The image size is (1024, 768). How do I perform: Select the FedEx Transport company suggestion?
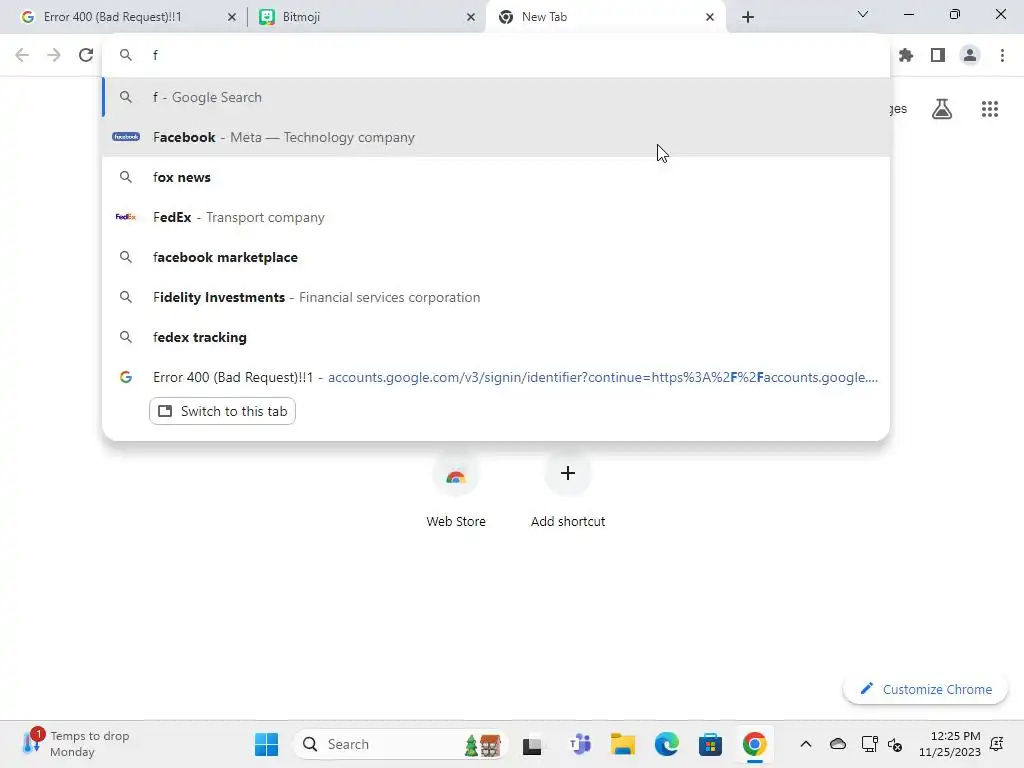[496, 217]
